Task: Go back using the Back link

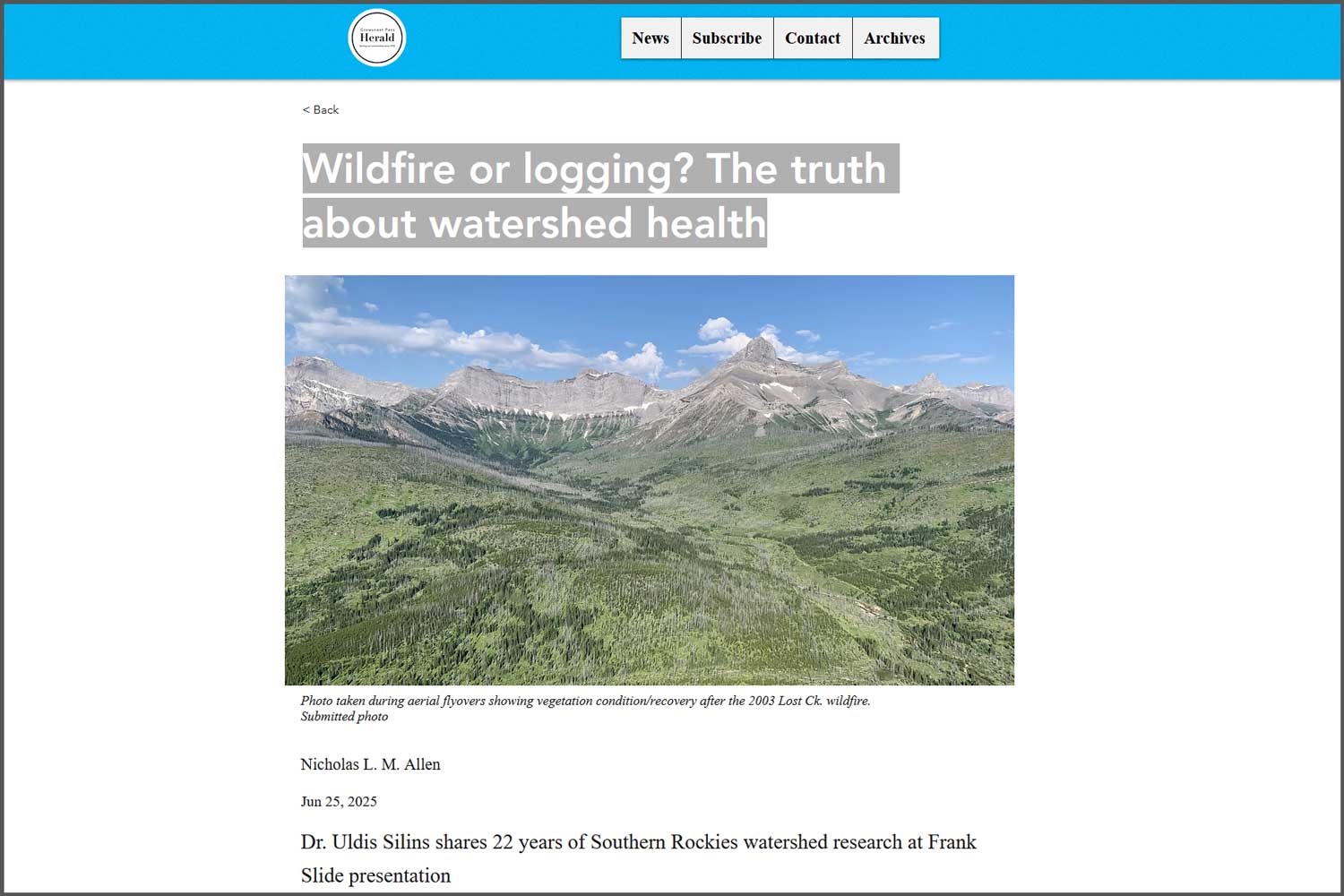Action: 321,109
